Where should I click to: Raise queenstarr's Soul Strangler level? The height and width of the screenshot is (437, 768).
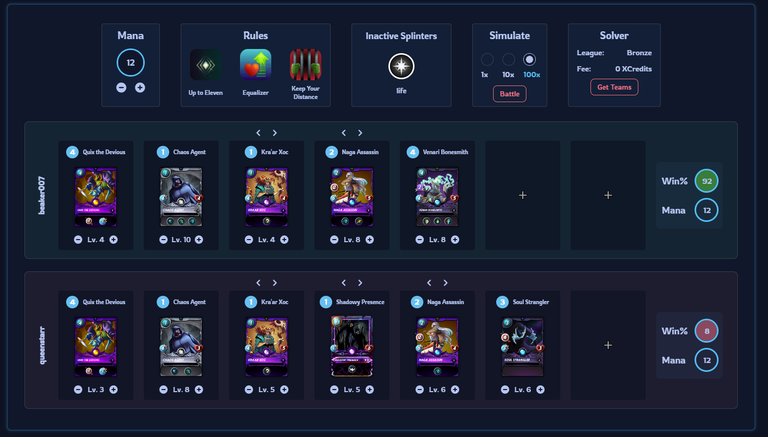540,389
